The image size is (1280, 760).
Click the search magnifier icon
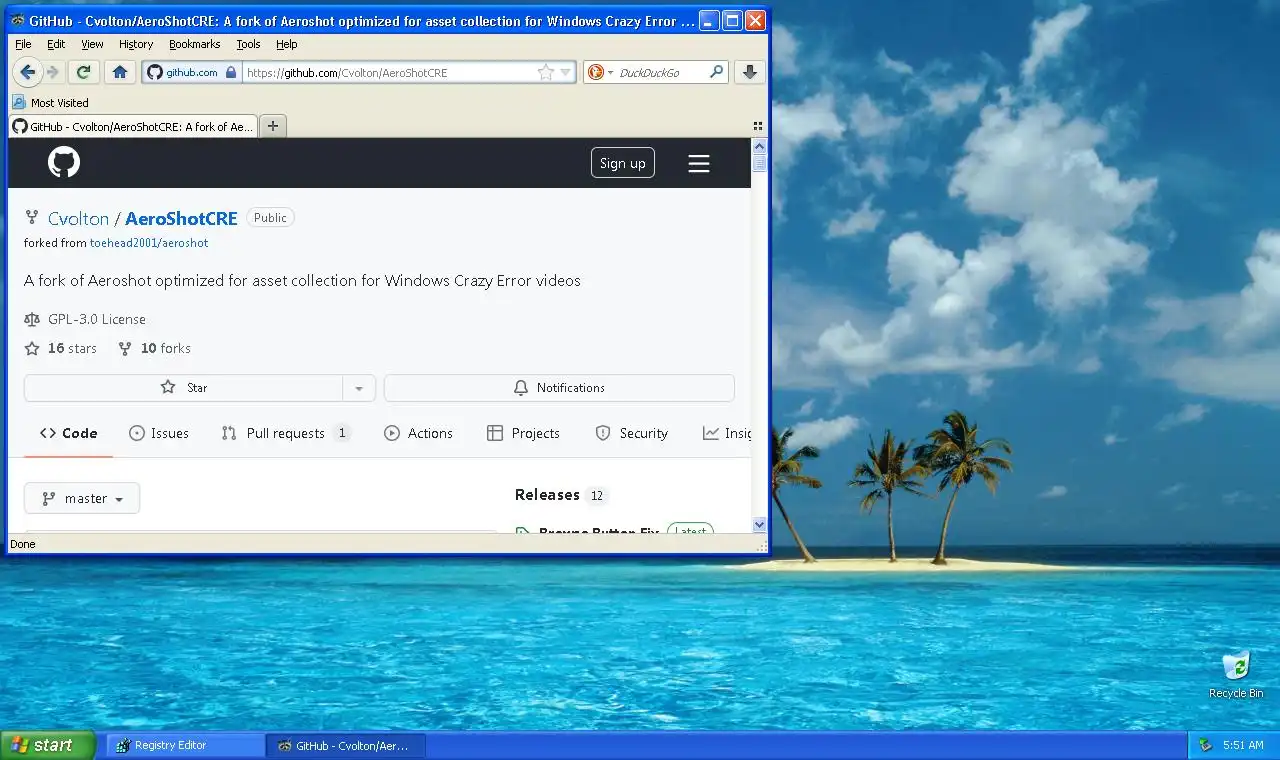(716, 72)
